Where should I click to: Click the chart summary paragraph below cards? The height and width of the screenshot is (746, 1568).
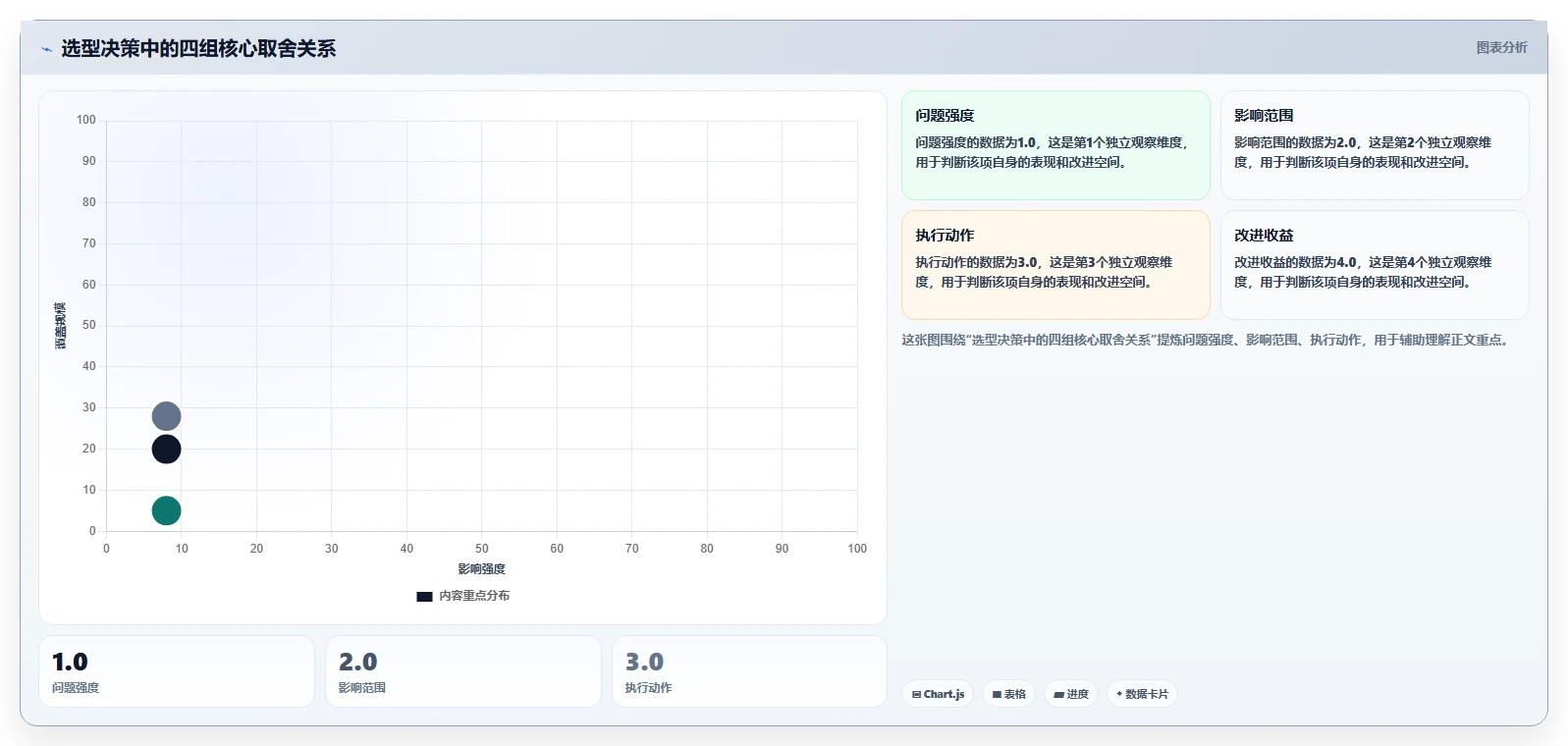(1208, 340)
